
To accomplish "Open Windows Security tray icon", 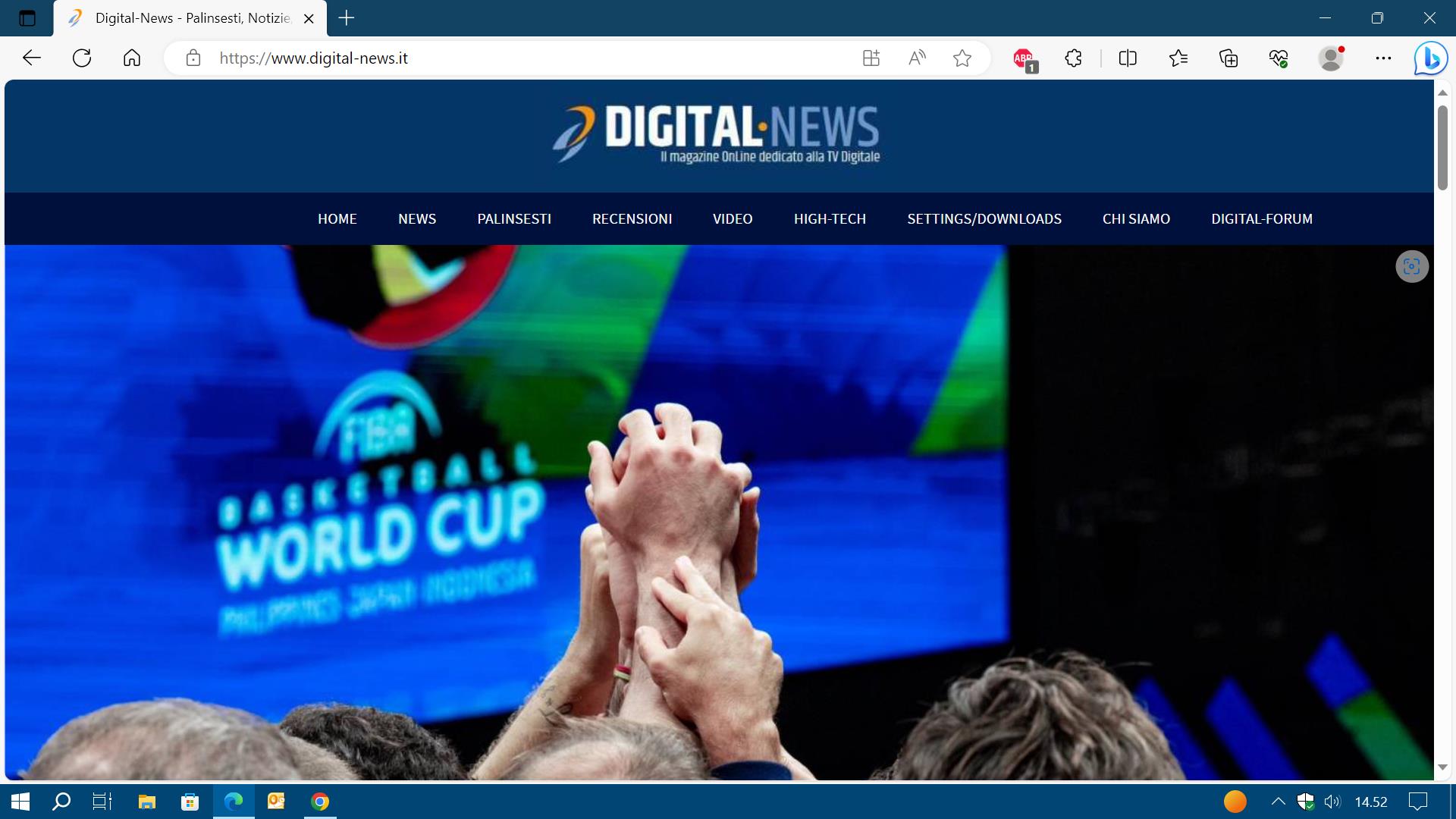I will [1305, 802].
